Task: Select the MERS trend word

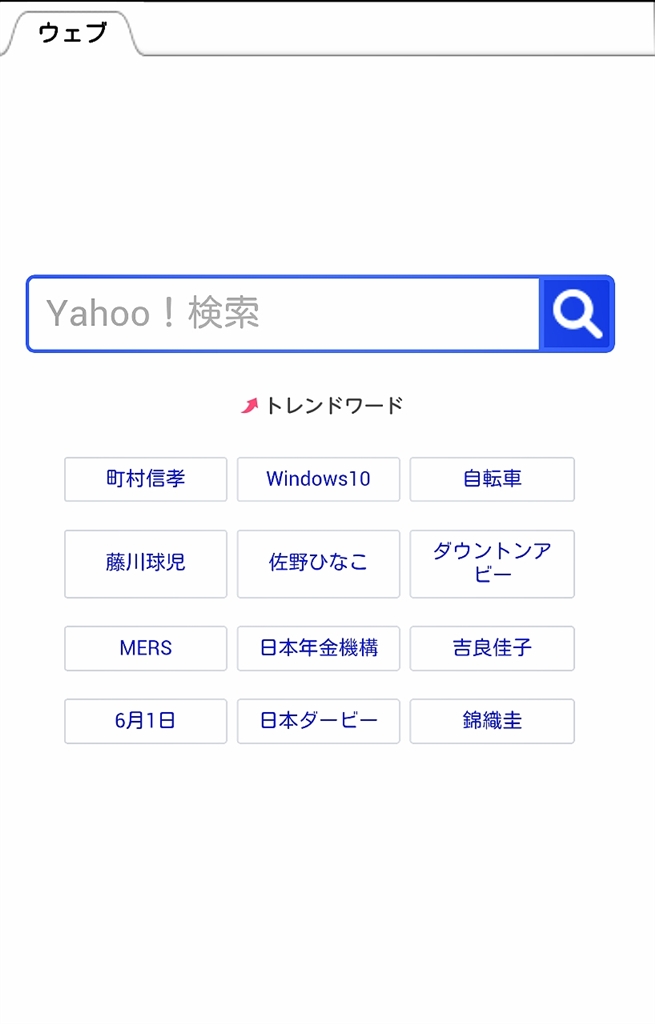Action: click(x=146, y=648)
